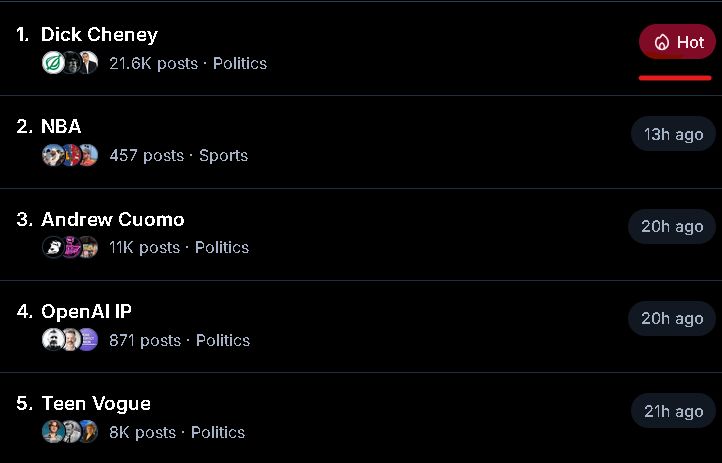Click the purple avatar under OpenAI IP
The image size is (722, 463).
[88, 340]
